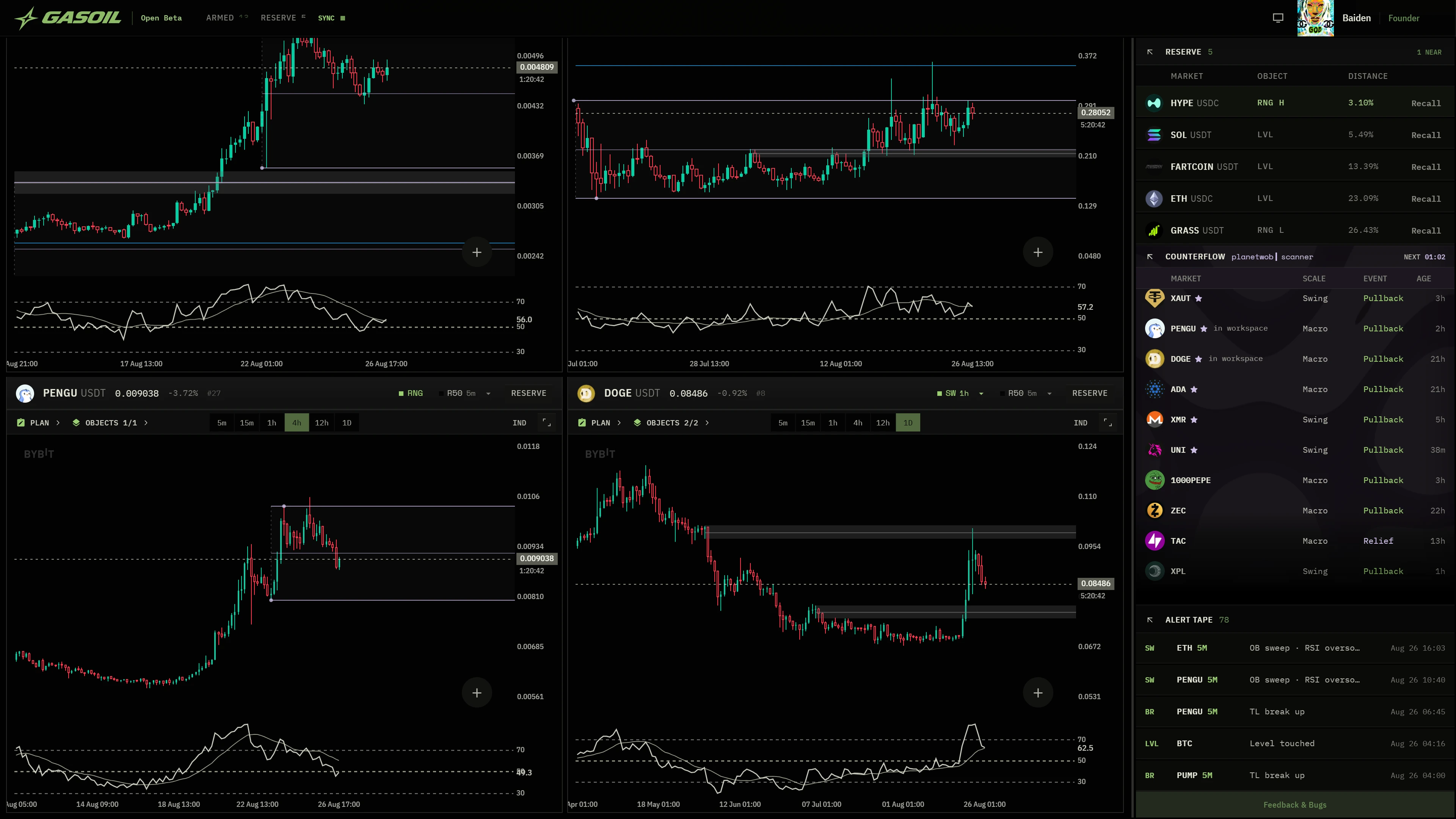This screenshot has height=819, width=1456.
Task: Click the star next to UNI
Action: click(1194, 450)
